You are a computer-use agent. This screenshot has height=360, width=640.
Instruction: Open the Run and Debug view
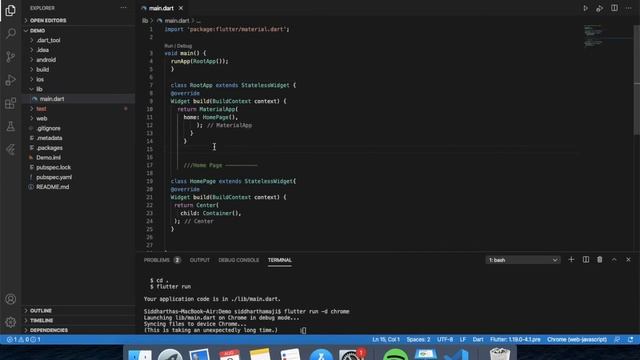point(11,80)
